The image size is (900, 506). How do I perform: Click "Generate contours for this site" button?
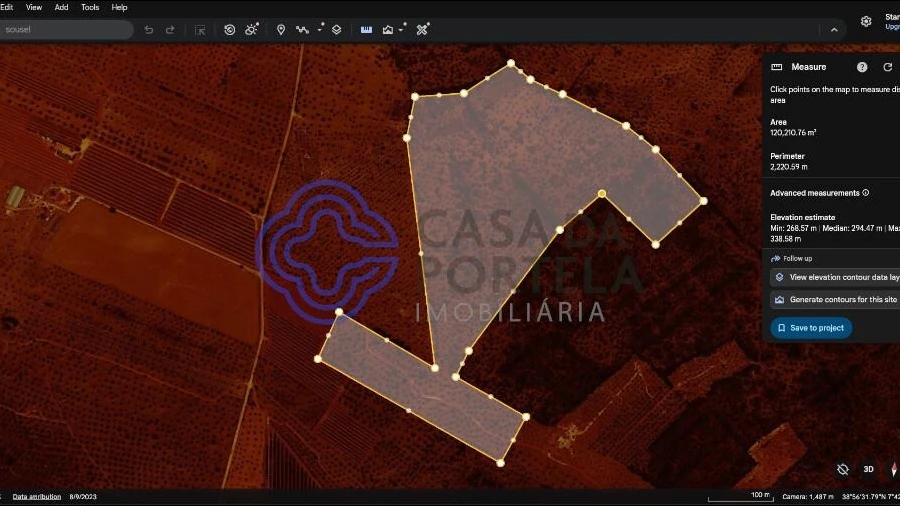(x=836, y=299)
